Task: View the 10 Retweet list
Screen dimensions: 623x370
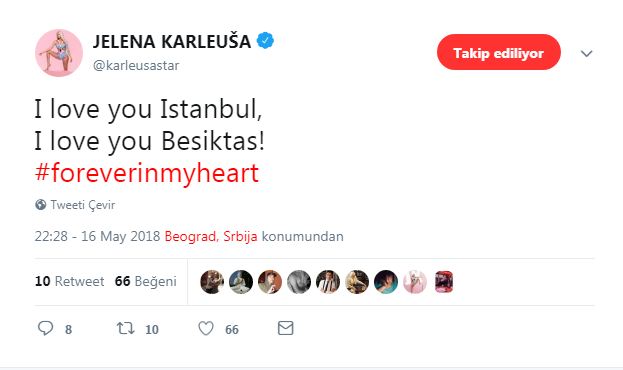Action: point(70,281)
